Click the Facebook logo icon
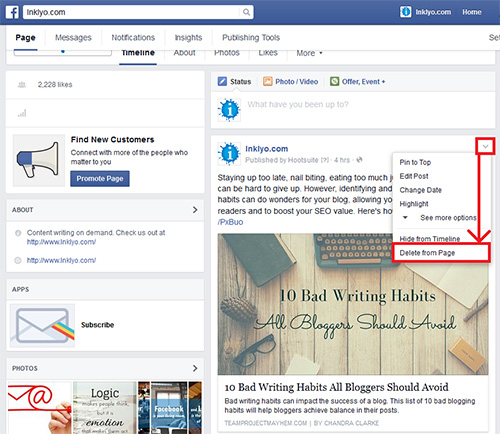The image size is (500, 434). point(12,12)
